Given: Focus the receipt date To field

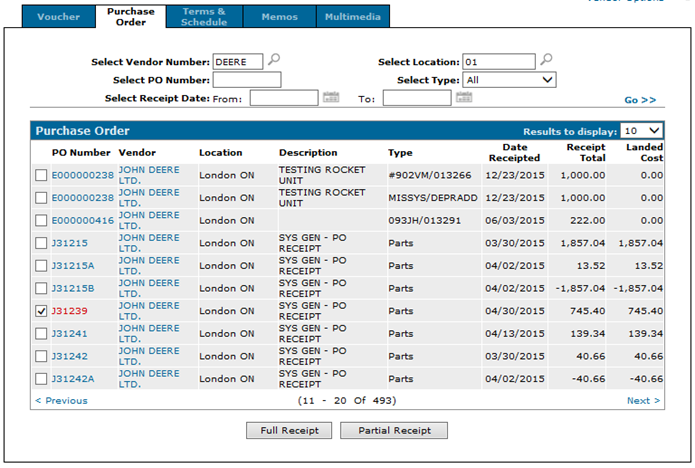Looking at the screenshot, I should (417, 98).
